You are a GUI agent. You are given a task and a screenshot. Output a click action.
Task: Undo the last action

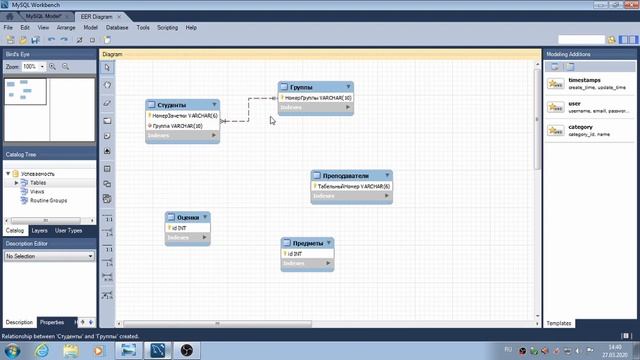click(51, 40)
